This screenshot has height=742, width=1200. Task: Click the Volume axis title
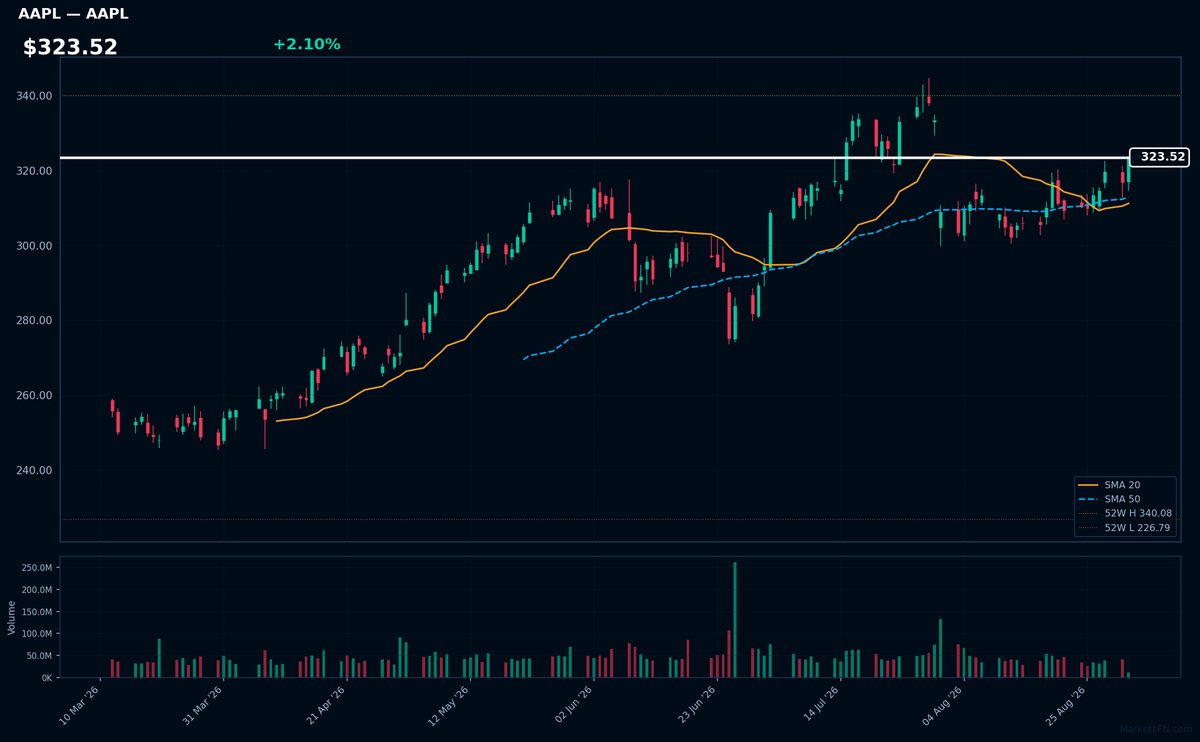11,617
